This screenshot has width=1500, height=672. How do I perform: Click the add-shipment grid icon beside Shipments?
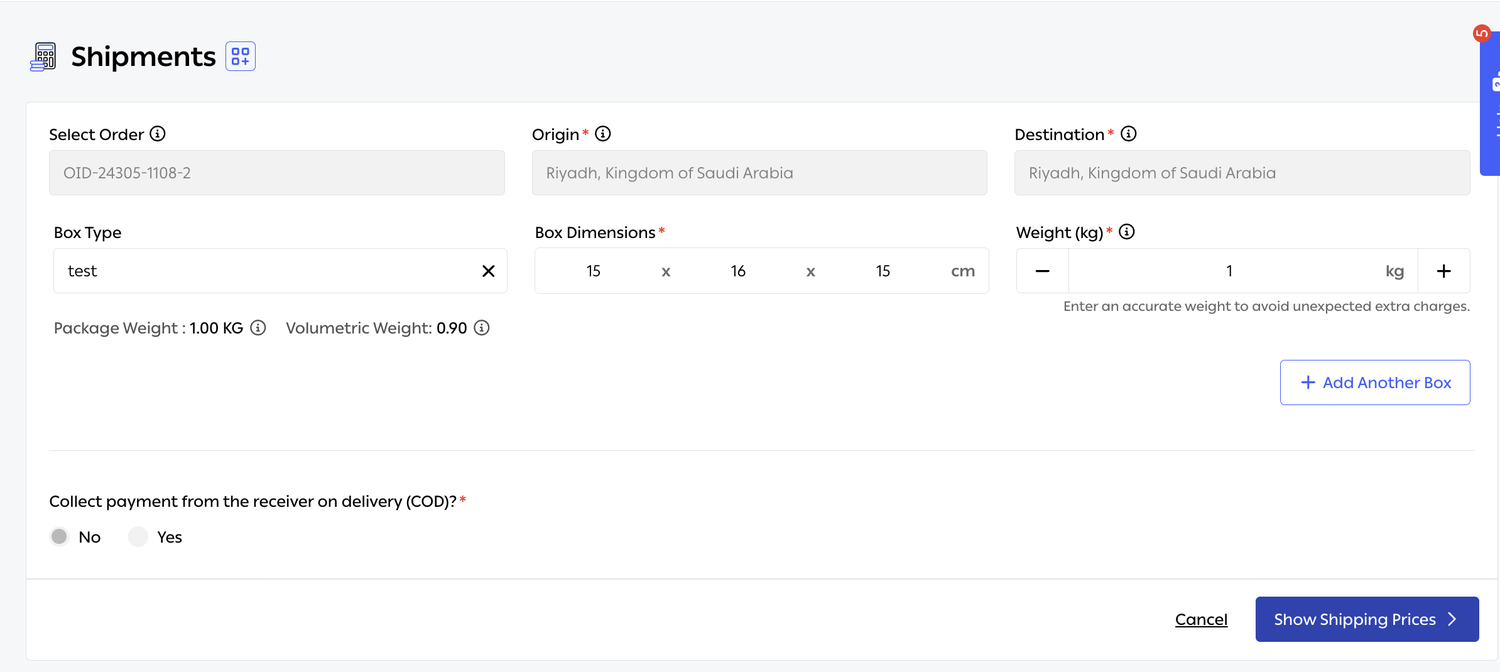[240, 57]
